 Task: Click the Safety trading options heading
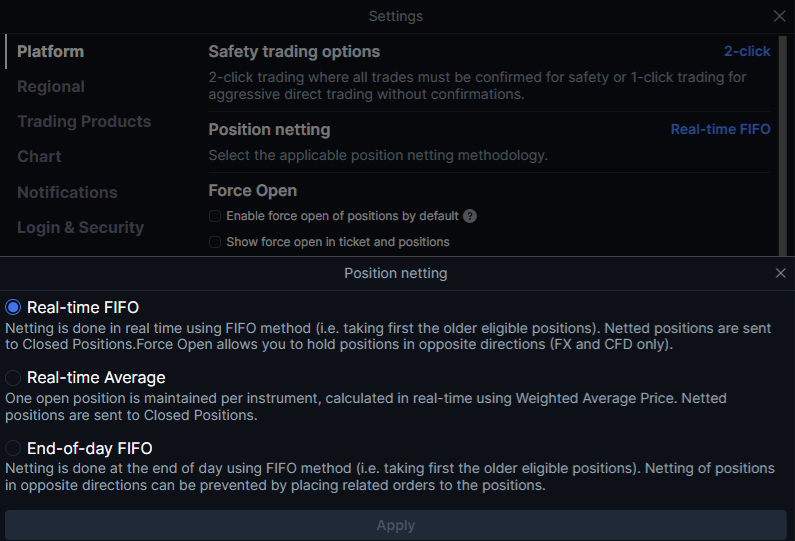(x=294, y=52)
